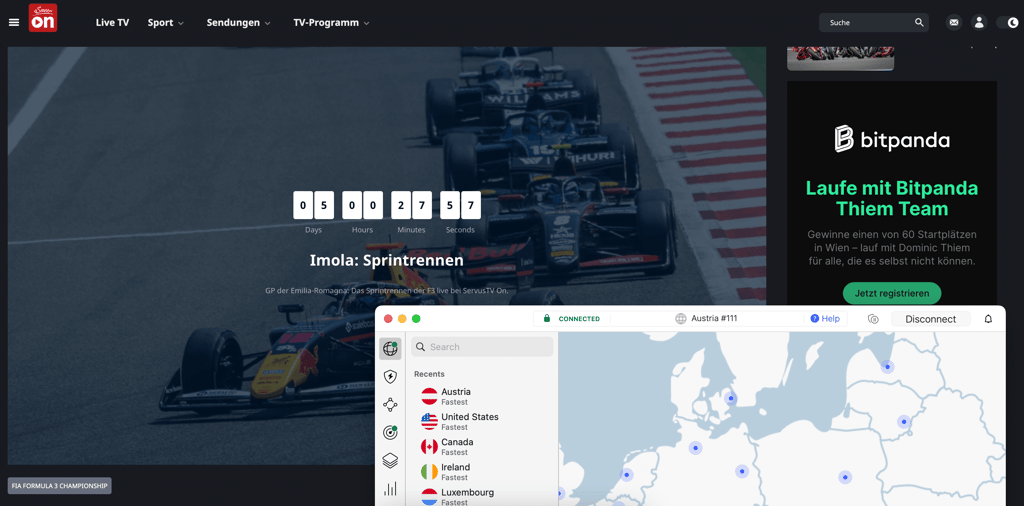Toggle the dark mode switch
Image resolution: width=1024 pixels, height=506 pixels.
[1007, 22]
